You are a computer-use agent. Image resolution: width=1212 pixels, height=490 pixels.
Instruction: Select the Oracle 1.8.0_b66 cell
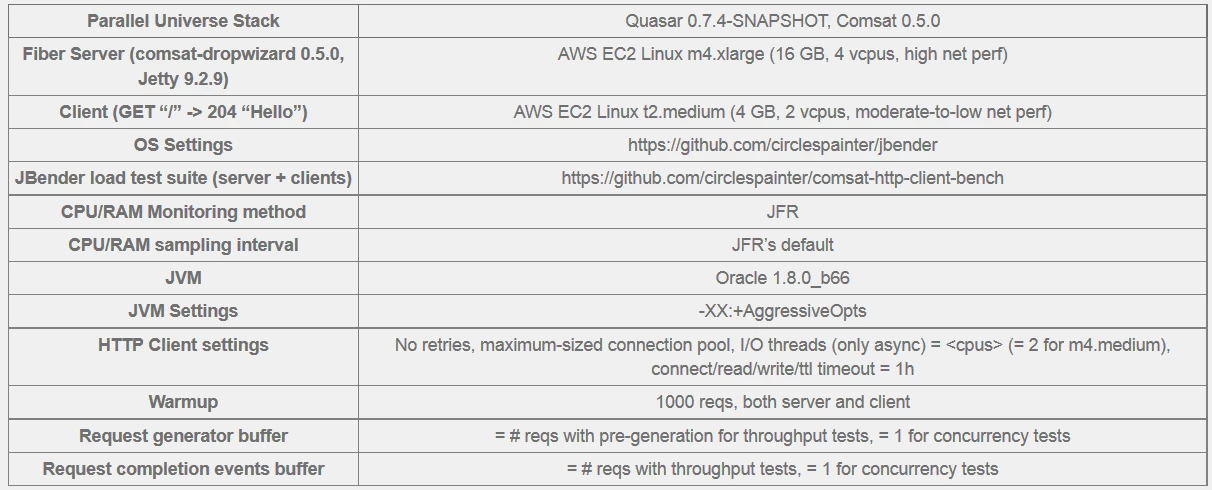click(x=782, y=278)
